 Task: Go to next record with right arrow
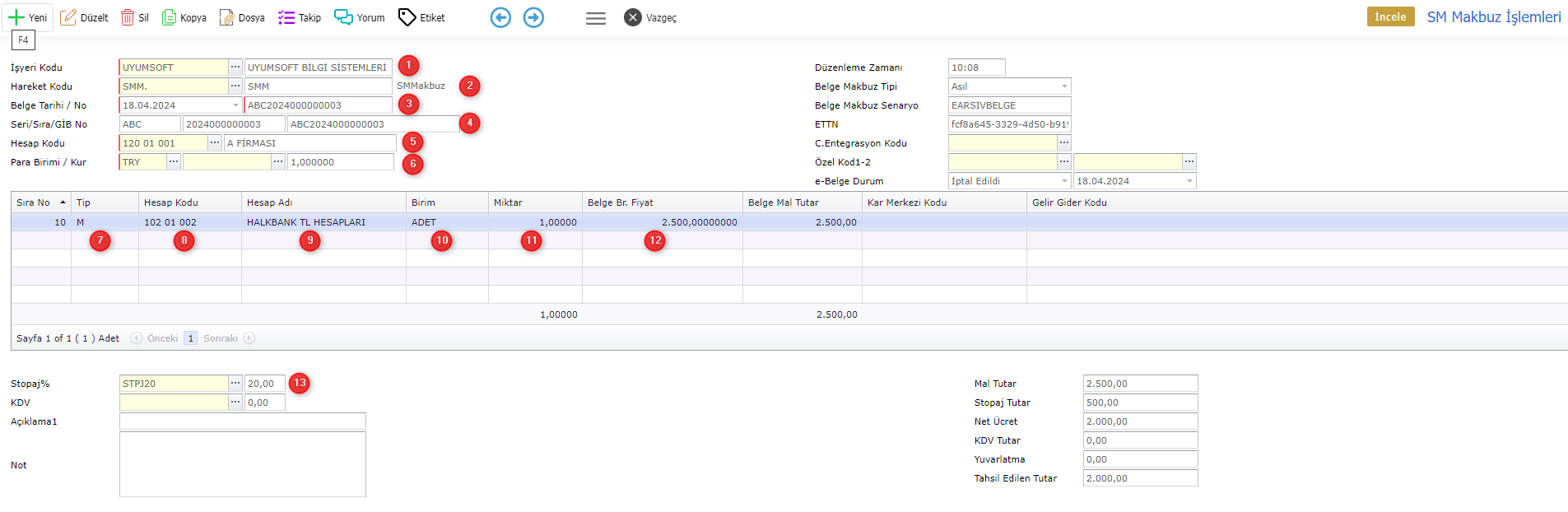point(533,17)
